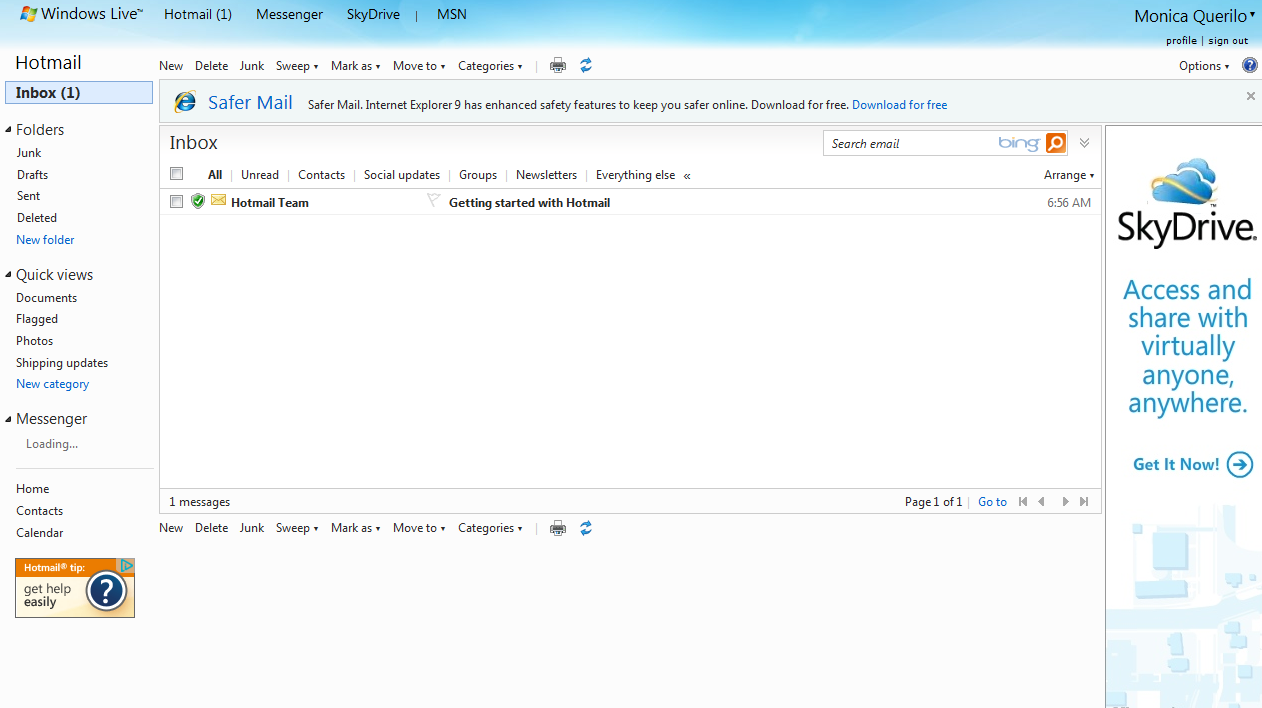
Task: Open Getting started with Hotmail message
Action: pos(529,202)
